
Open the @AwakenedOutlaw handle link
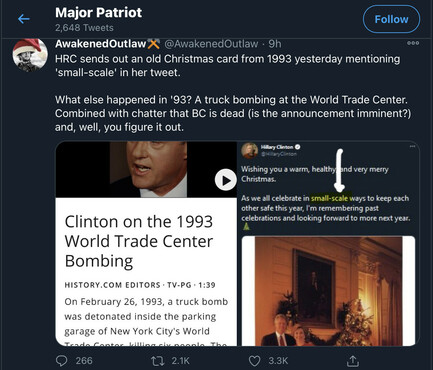(211, 44)
